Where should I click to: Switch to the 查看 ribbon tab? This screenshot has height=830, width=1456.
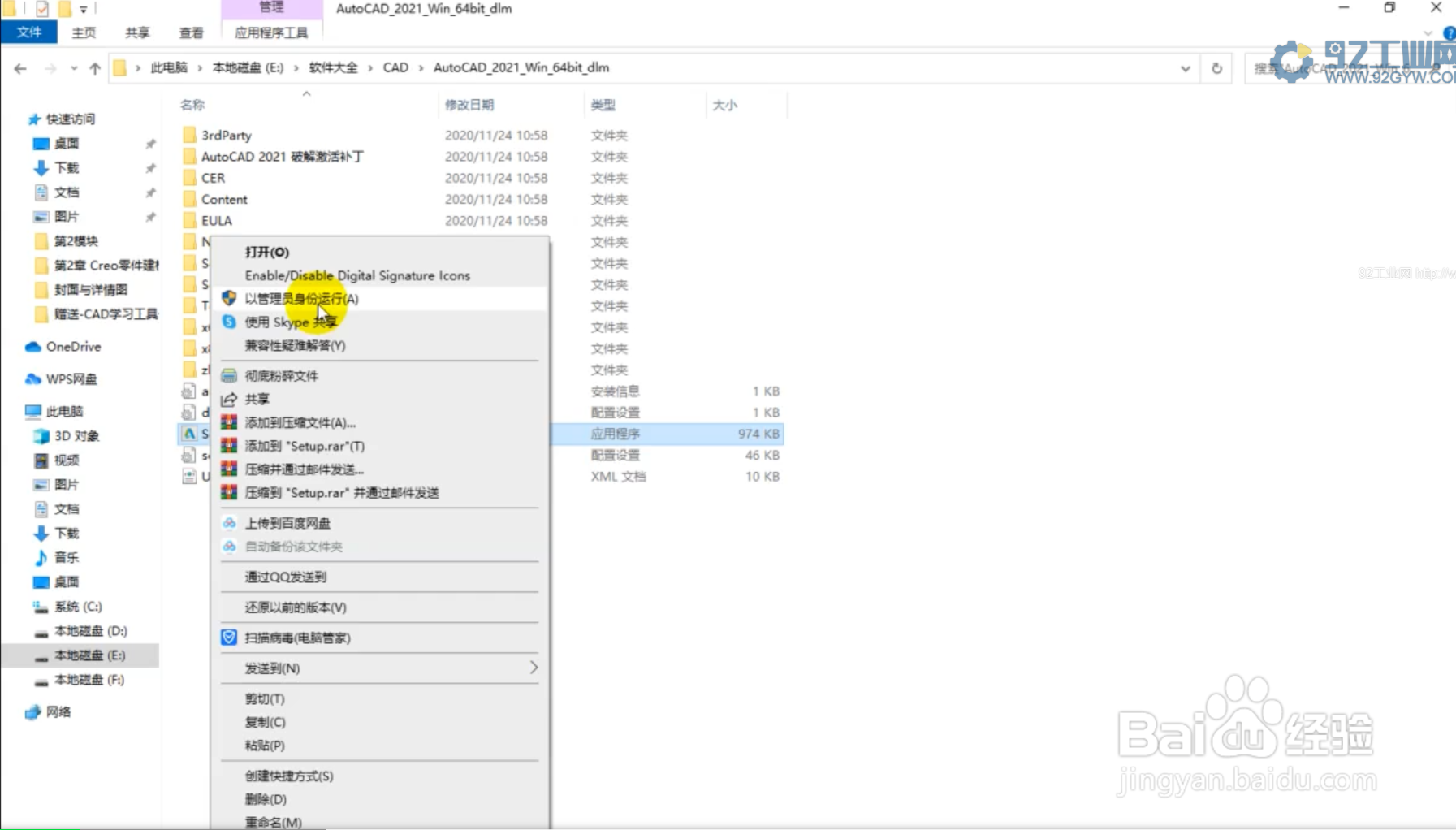pos(191,32)
